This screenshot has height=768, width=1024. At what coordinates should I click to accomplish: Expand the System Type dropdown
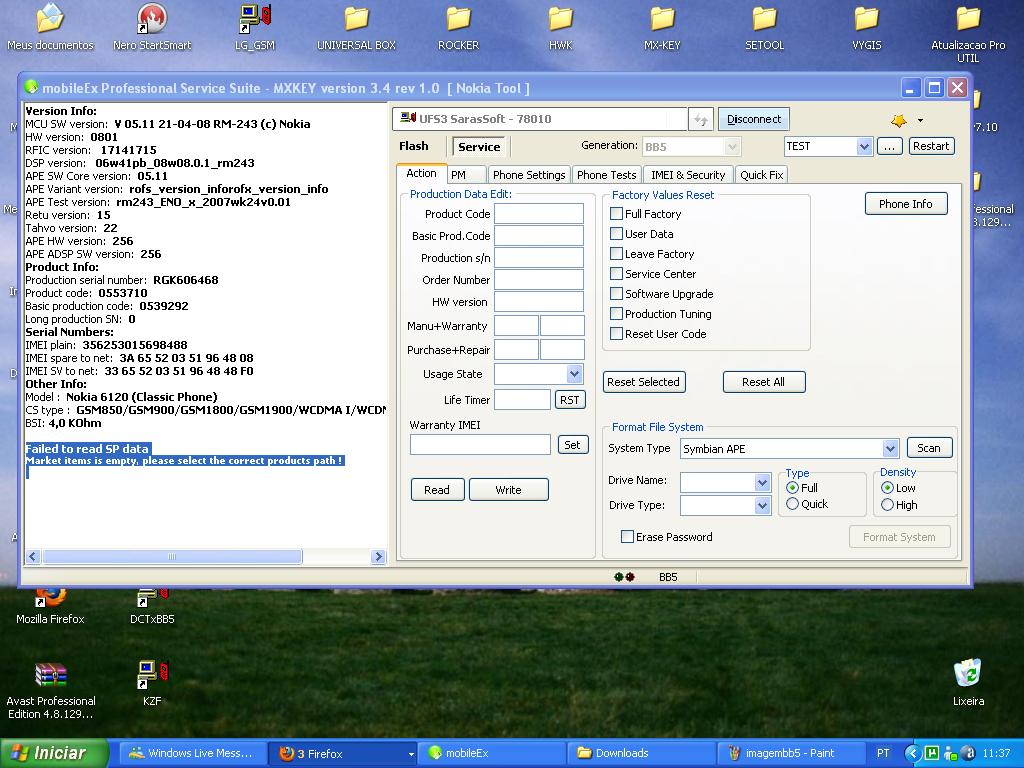pos(889,449)
